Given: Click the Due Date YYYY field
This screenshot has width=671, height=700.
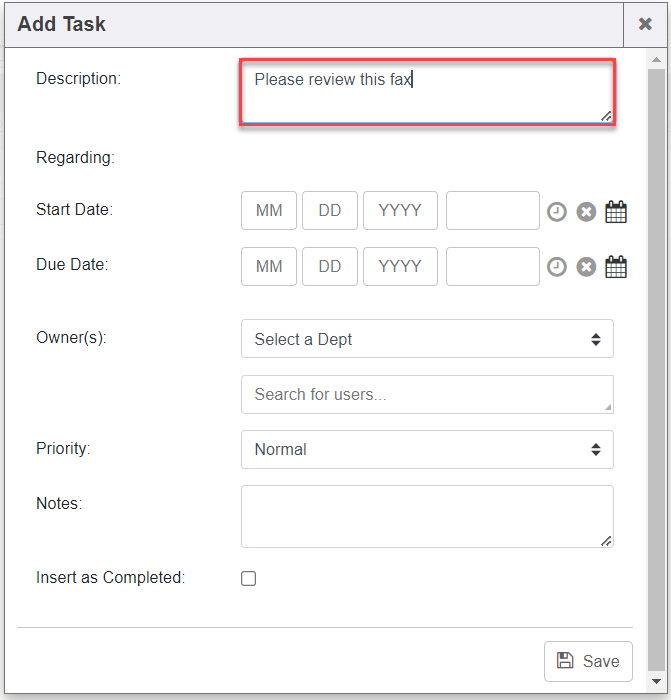Looking at the screenshot, I should click(x=400, y=267).
